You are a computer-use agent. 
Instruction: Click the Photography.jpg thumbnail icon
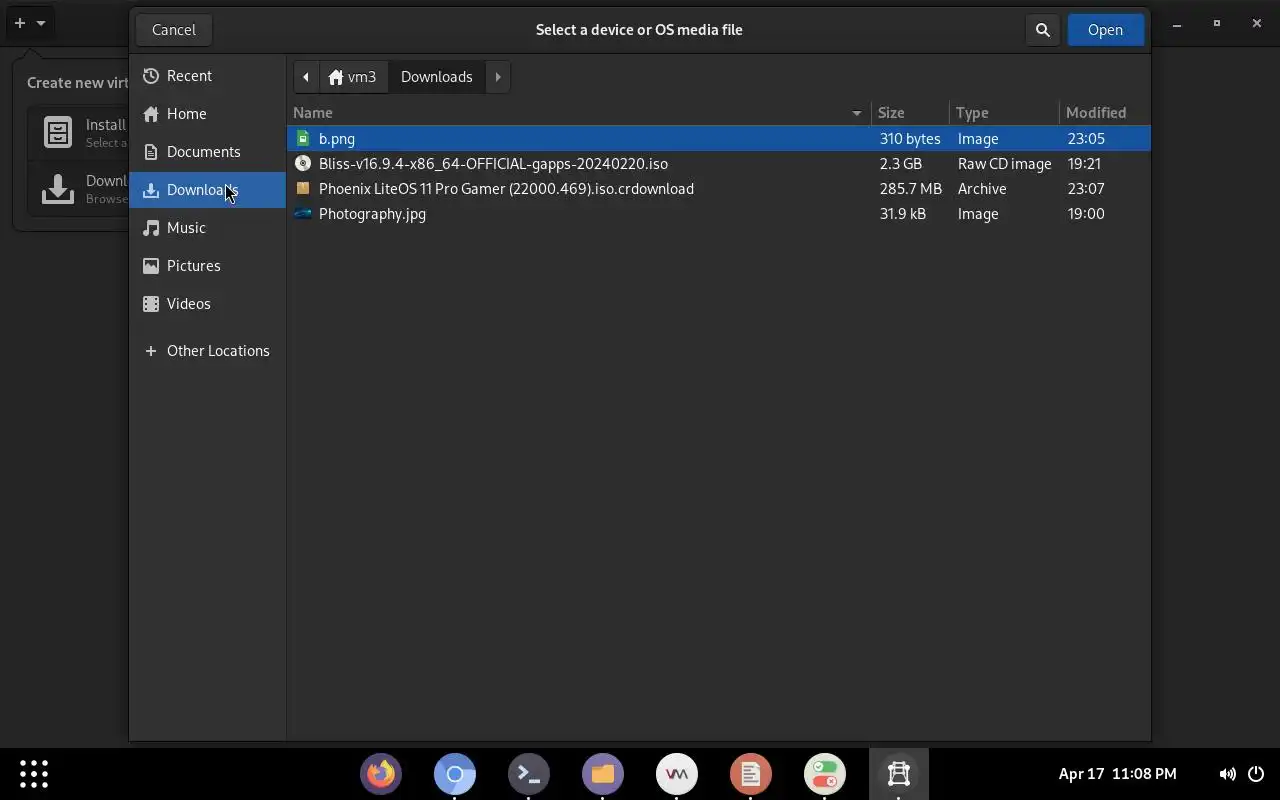(303, 214)
